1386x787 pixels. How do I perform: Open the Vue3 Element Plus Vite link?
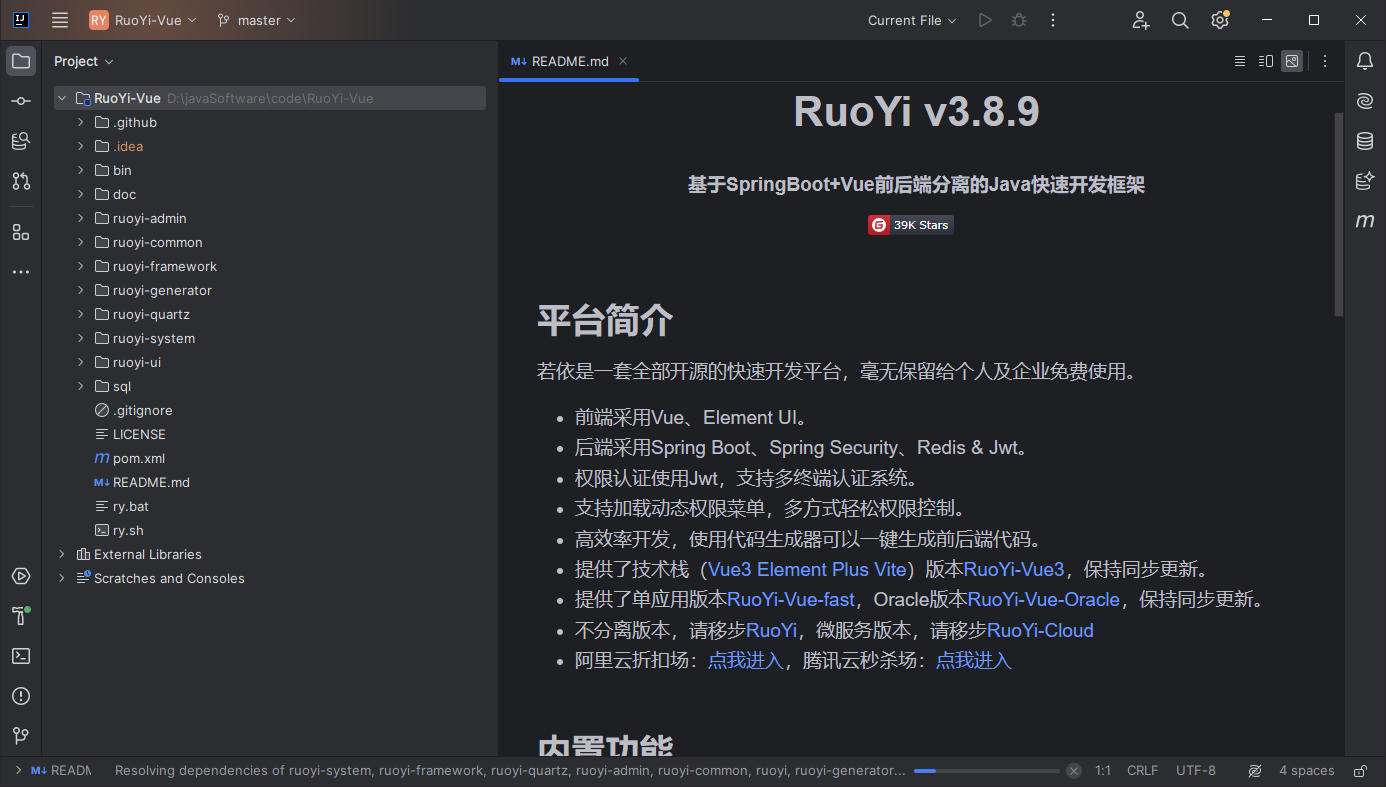808,570
